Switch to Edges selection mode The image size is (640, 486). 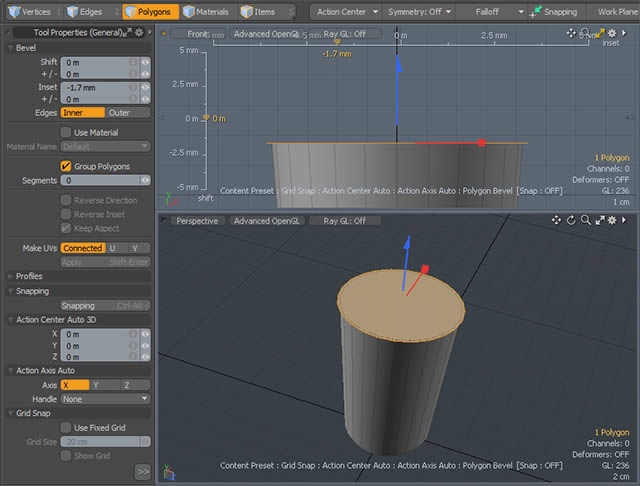click(x=90, y=12)
